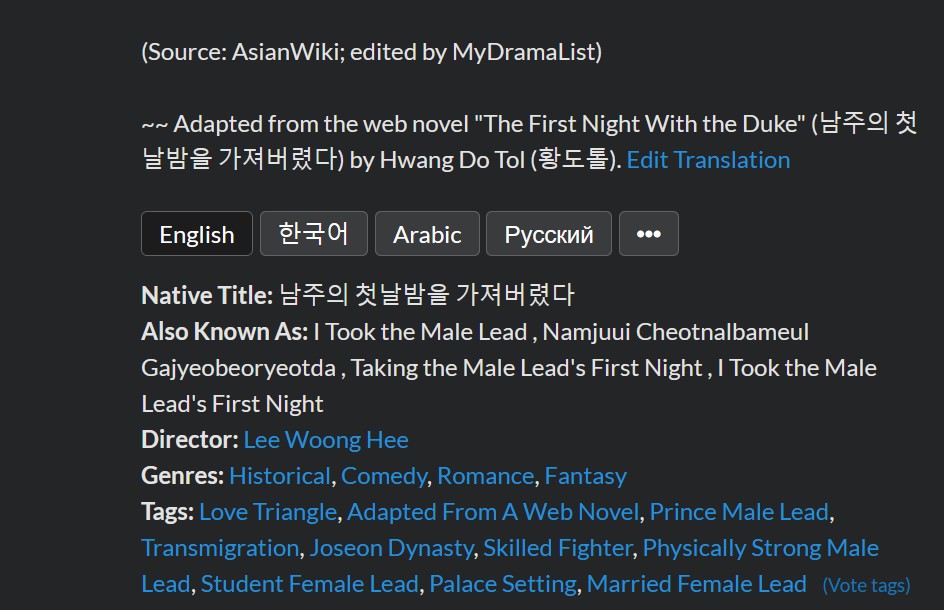Image resolution: width=944 pixels, height=610 pixels.
Task: Open the Joseon Dynasty tag
Action: 391,548
